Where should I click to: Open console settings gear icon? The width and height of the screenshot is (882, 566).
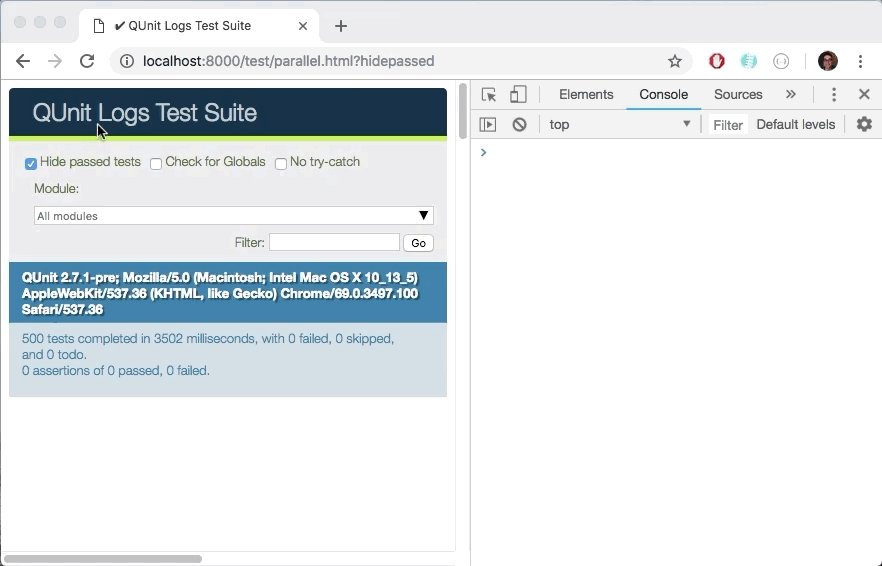pyautogui.click(x=864, y=125)
